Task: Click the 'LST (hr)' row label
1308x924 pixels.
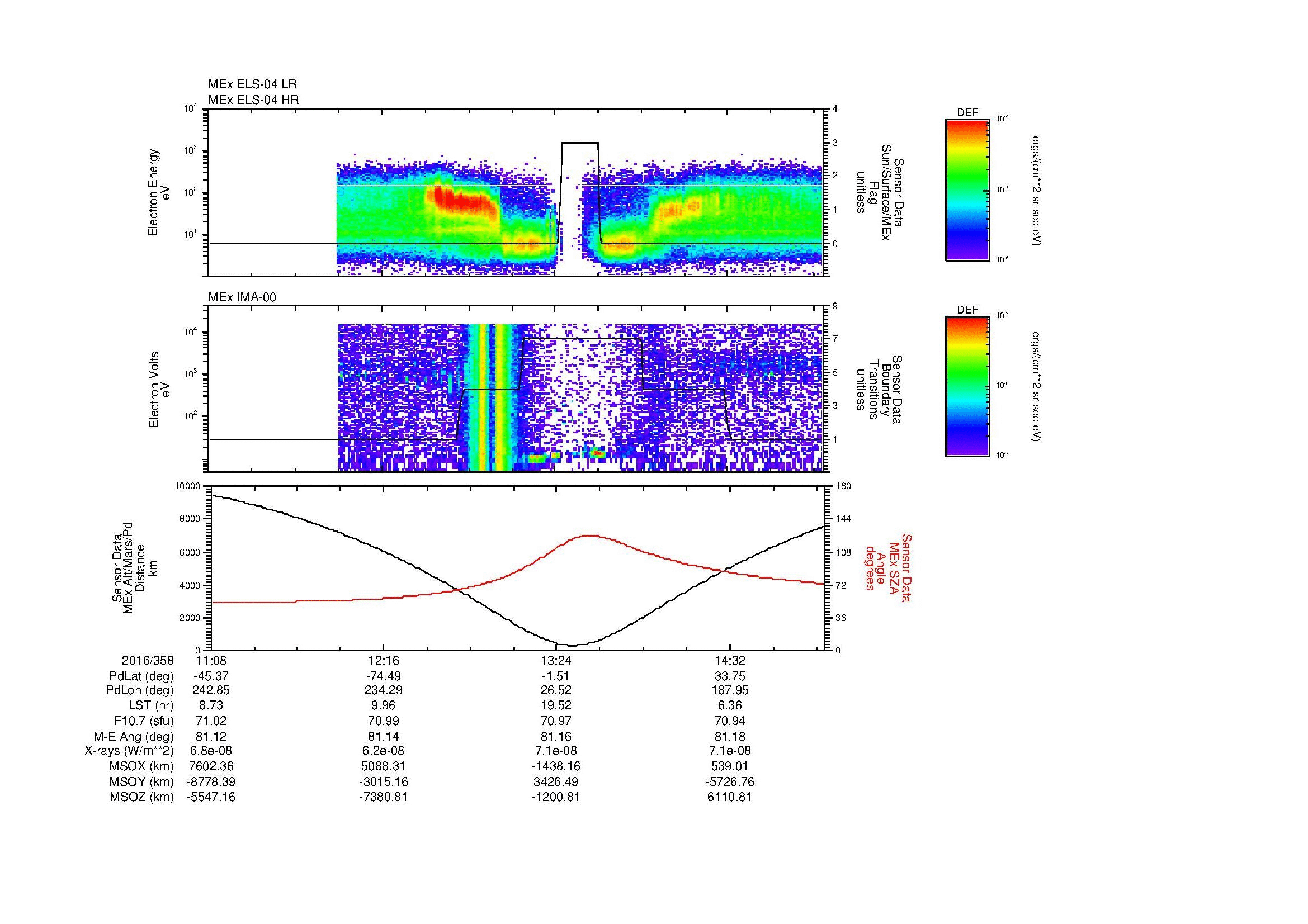Action: pos(151,705)
